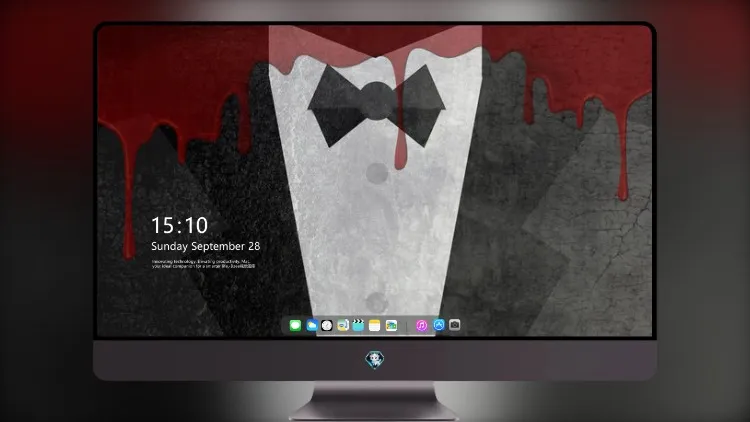Open the Photos gallery app in dock
The image size is (750, 422).
tap(391, 325)
